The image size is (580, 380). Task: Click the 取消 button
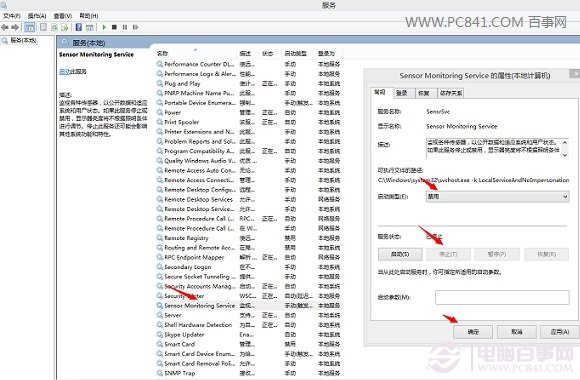point(517,332)
